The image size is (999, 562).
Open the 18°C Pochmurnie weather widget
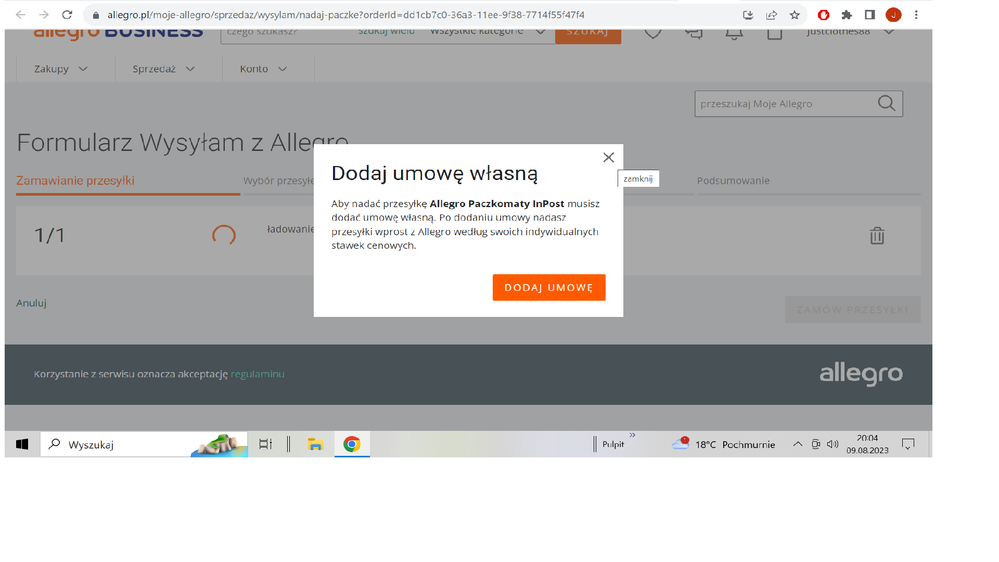pyautogui.click(x=724, y=444)
